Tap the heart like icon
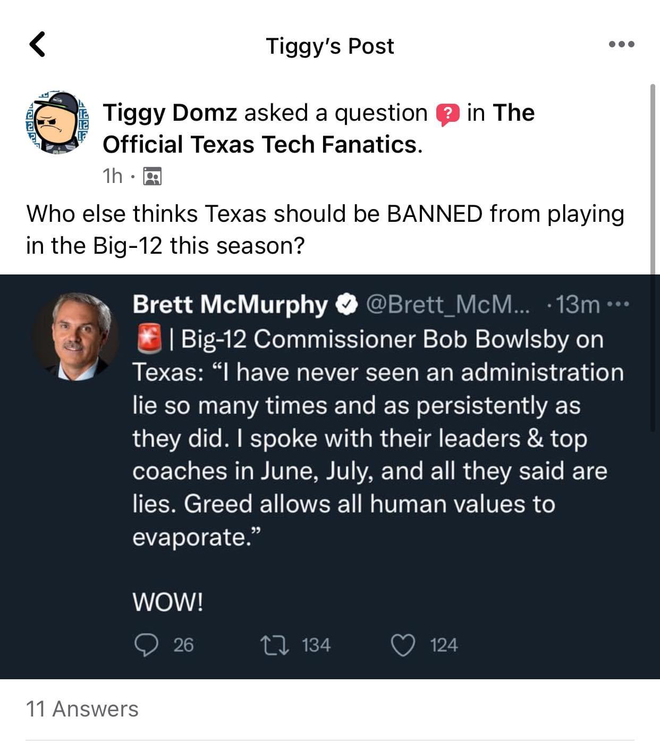 [403, 645]
